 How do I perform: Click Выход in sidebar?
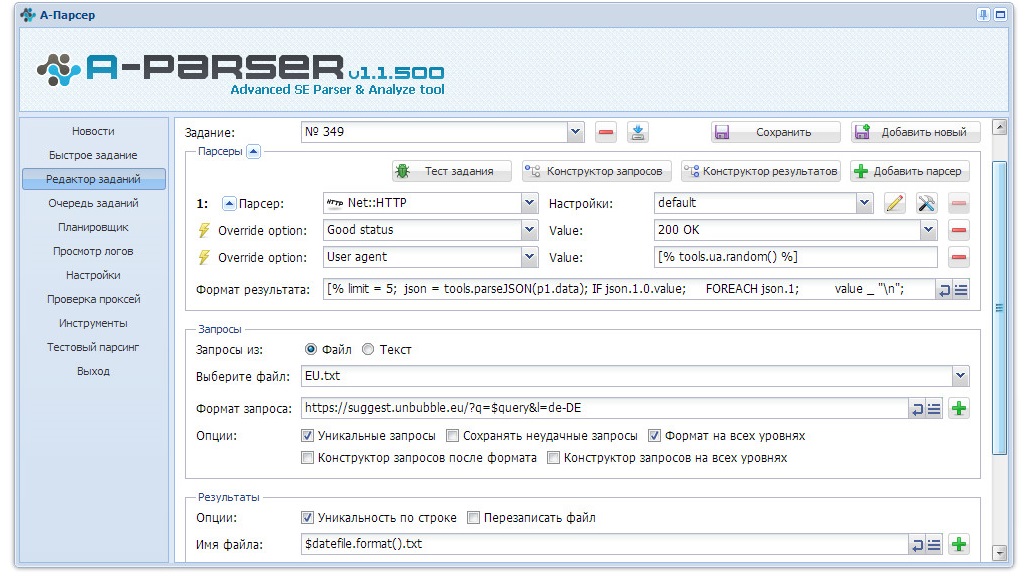[93, 371]
